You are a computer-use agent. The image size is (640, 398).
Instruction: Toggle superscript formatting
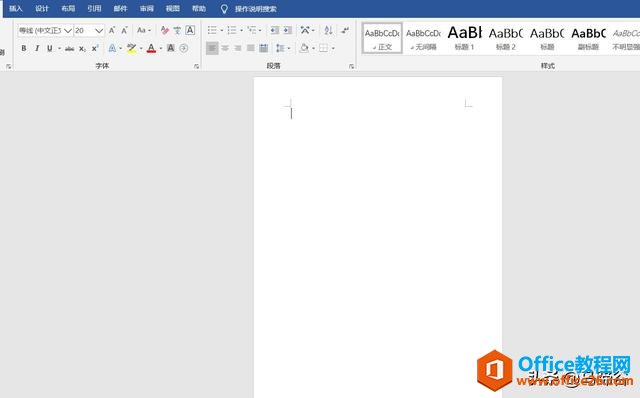95,49
